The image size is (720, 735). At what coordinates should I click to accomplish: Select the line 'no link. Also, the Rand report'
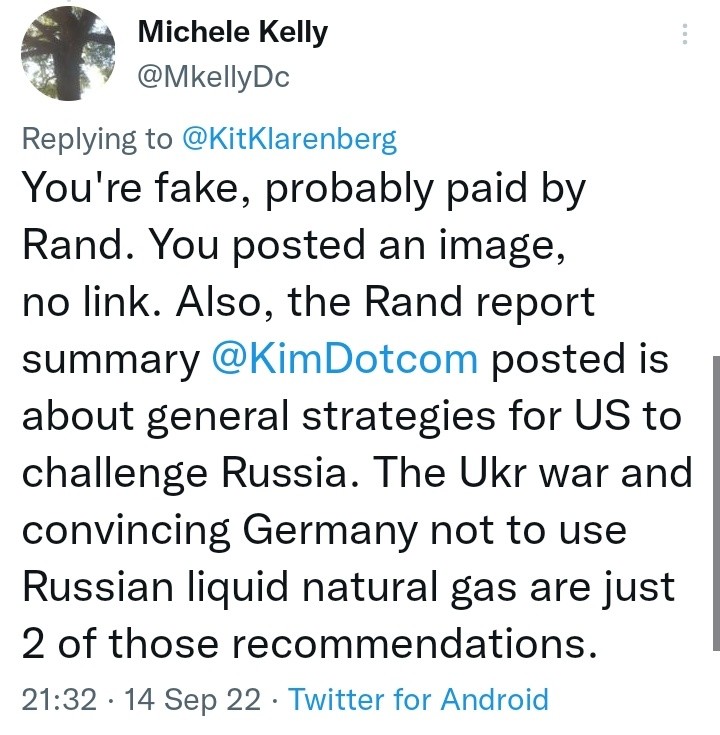coord(308,302)
